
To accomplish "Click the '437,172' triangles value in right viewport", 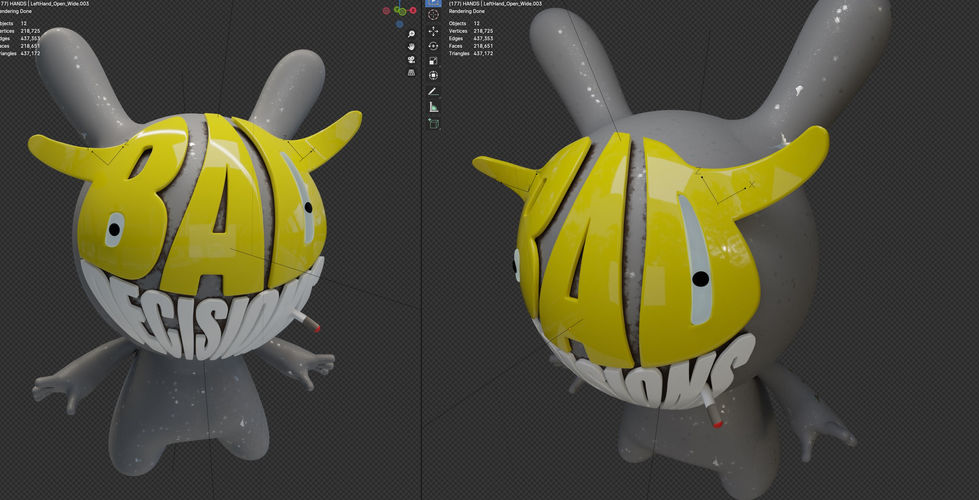I will coord(483,53).
